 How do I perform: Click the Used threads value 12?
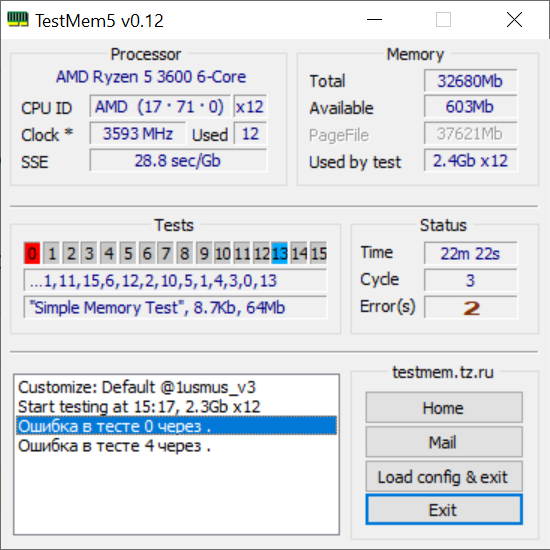pyautogui.click(x=250, y=133)
